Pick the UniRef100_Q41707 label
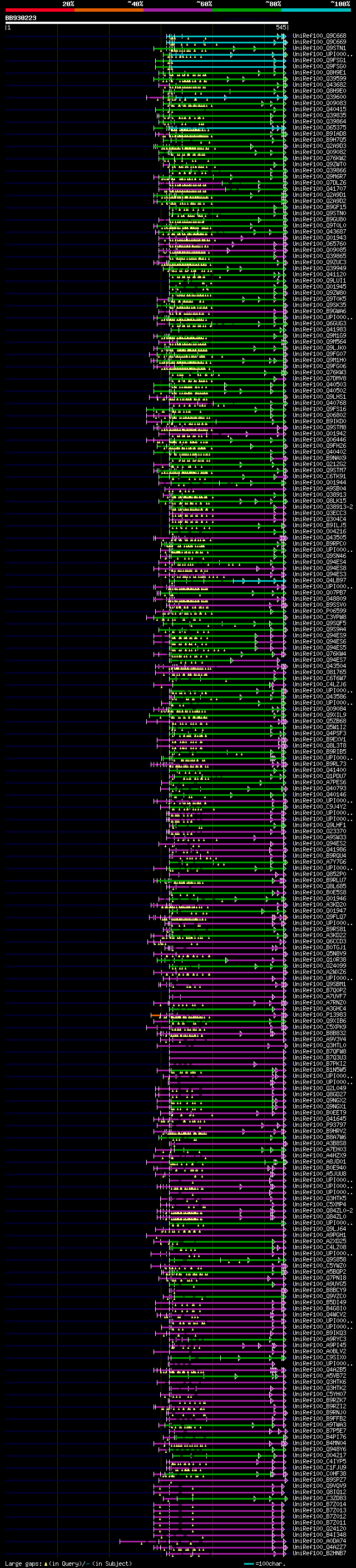 coord(319,189)
